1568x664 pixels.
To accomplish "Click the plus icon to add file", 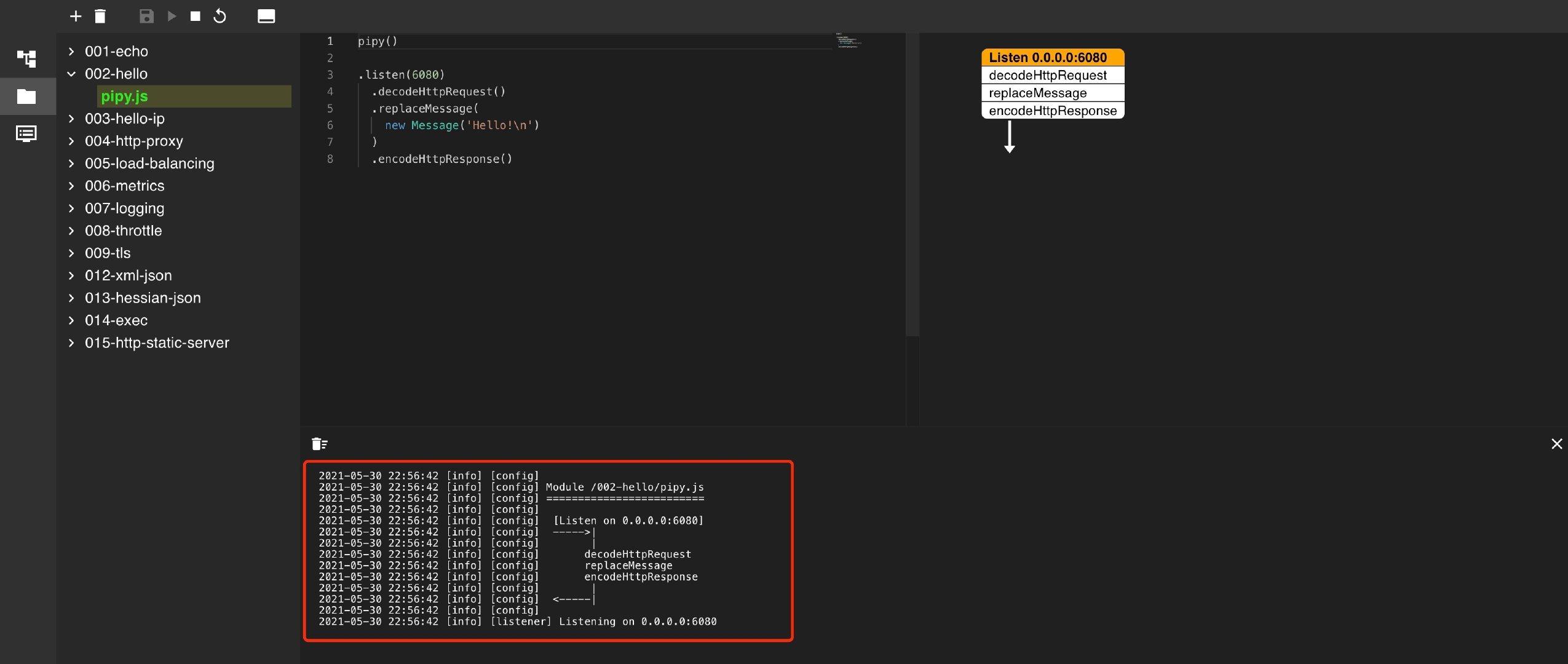I will pyautogui.click(x=76, y=16).
